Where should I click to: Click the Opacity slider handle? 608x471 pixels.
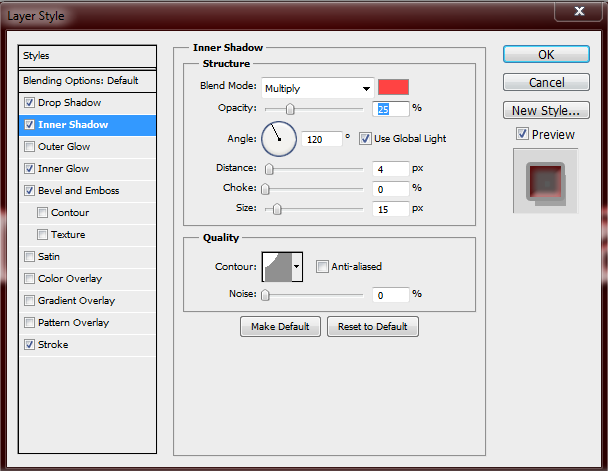(x=290, y=108)
